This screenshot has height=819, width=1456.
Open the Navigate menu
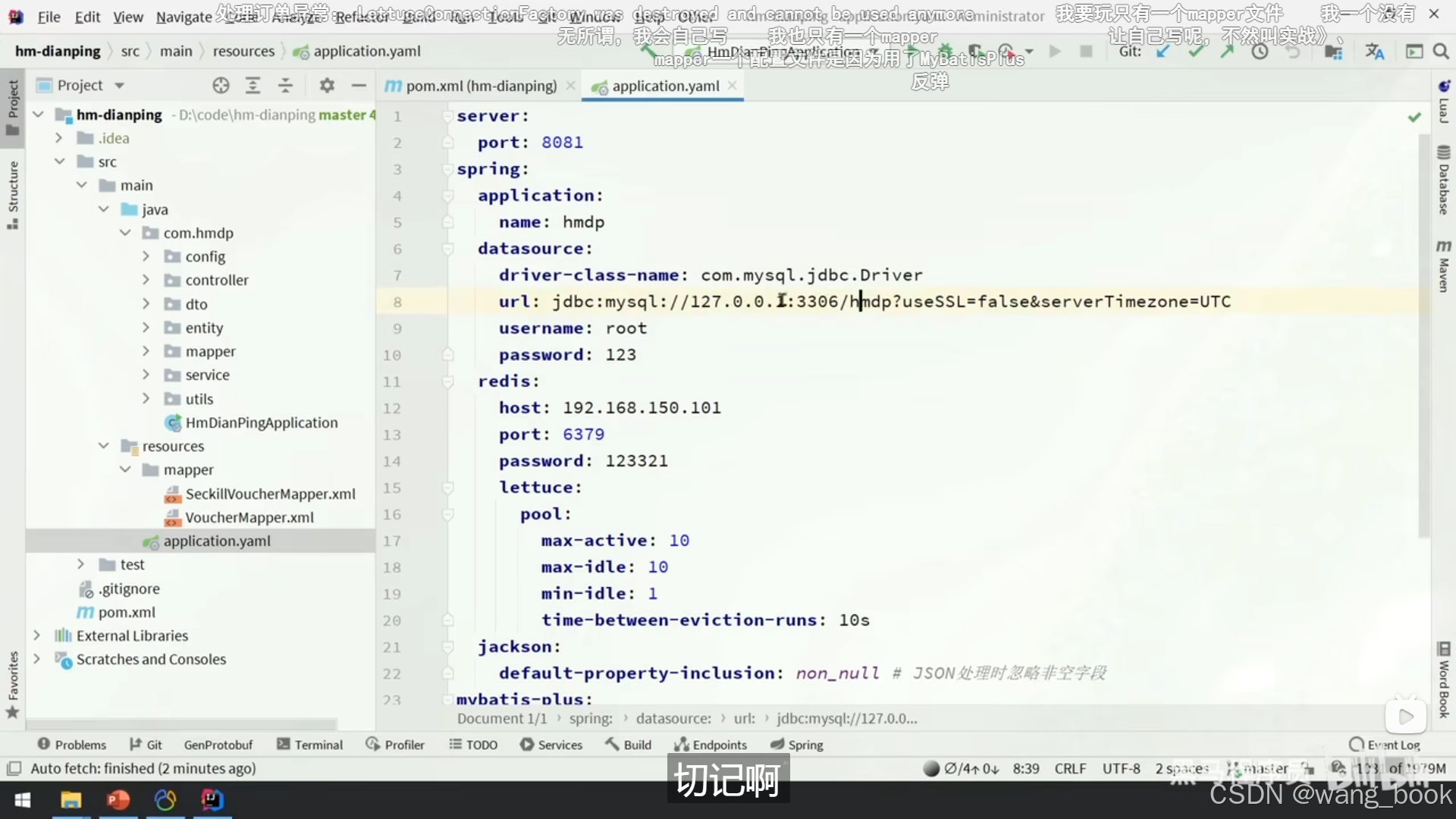pyautogui.click(x=184, y=17)
